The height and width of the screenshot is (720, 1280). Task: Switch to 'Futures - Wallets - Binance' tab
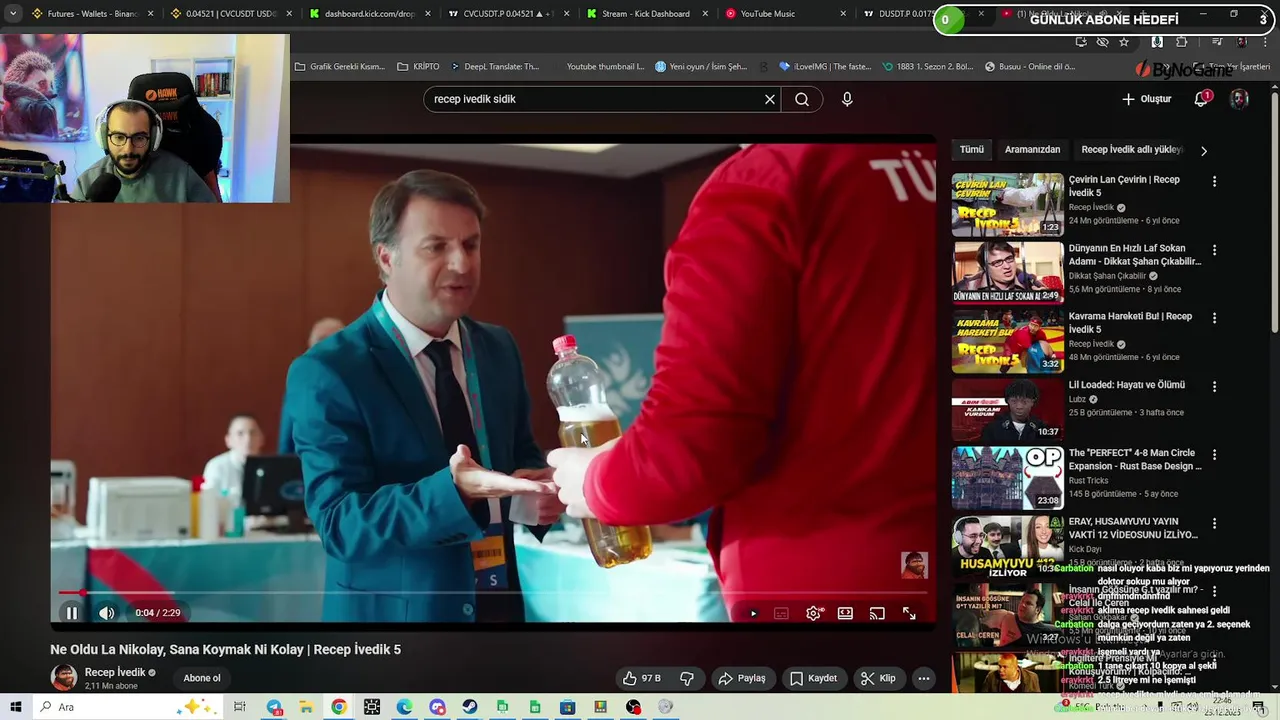click(x=93, y=14)
